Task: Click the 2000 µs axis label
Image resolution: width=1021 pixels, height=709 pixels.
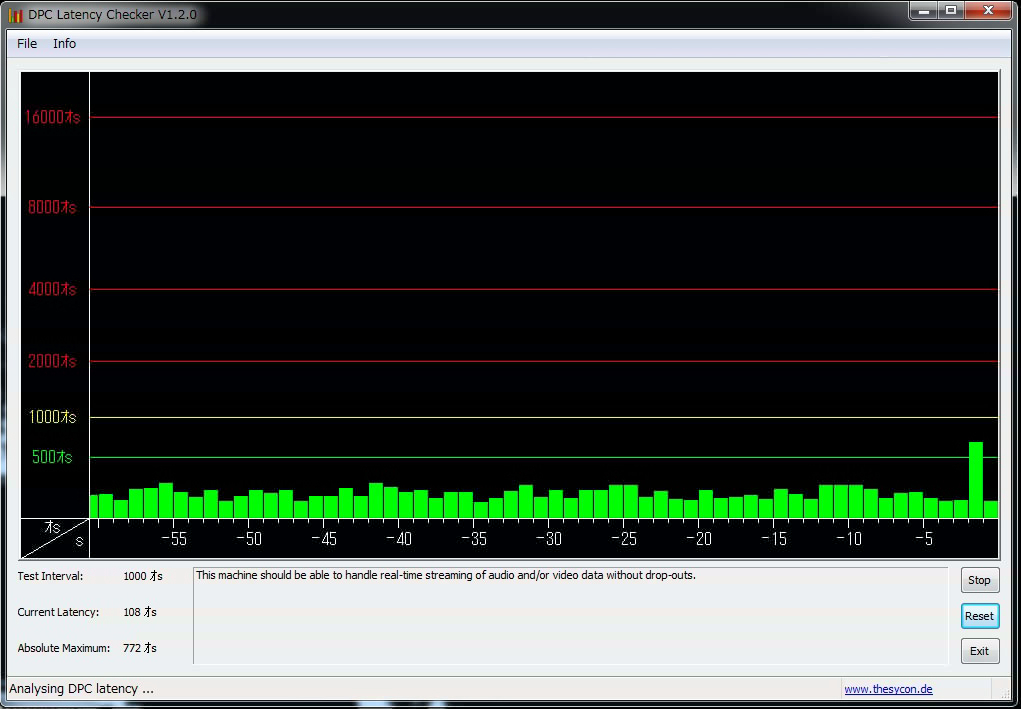Action: point(52,361)
